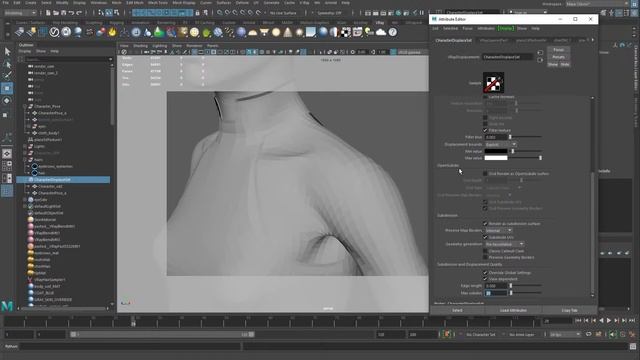The width and height of the screenshot is (640, 360).
Task: Open the Display menu in Attribute Editor
Action: coord(506,29)
